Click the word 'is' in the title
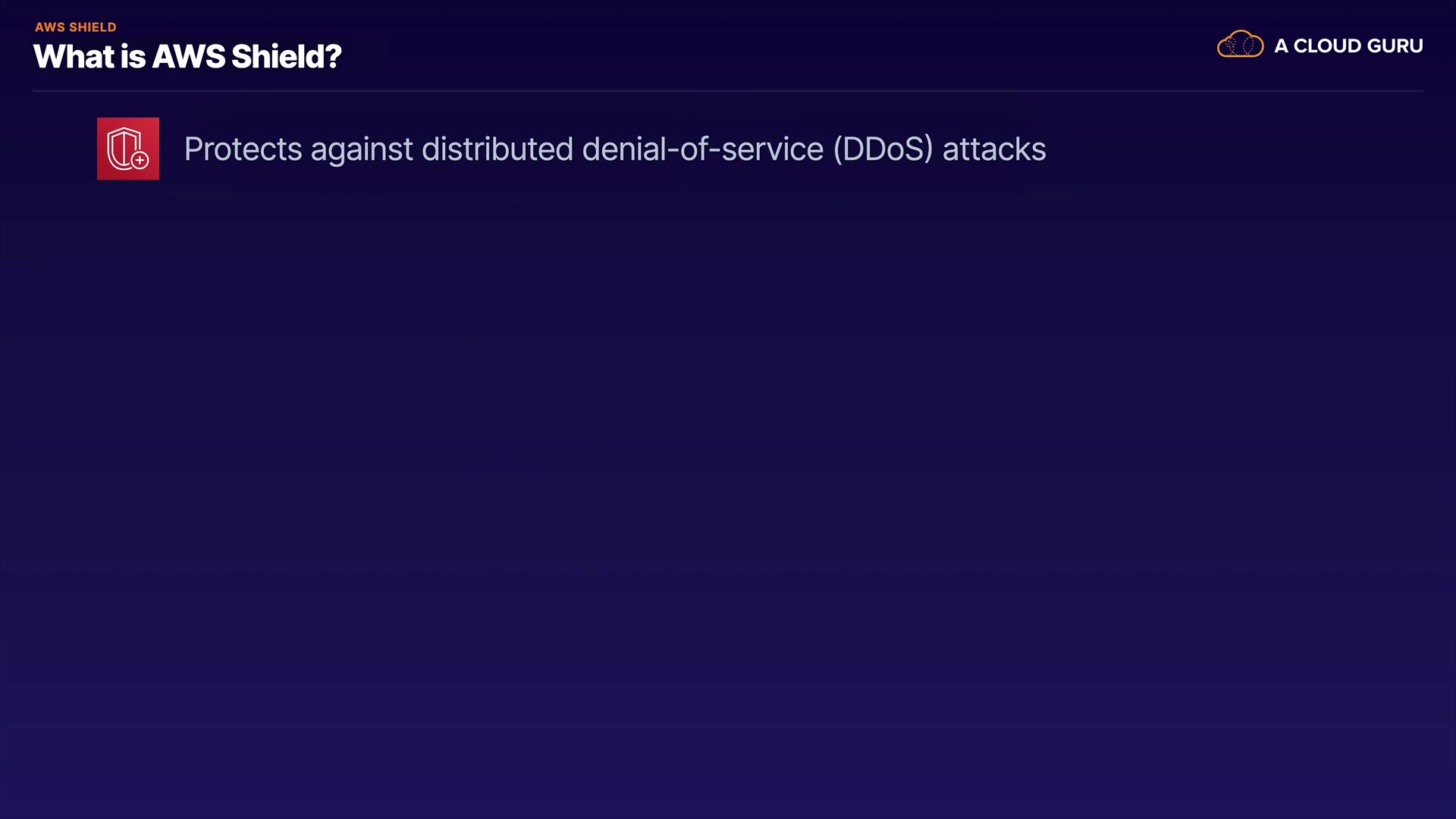 [132, 57]
